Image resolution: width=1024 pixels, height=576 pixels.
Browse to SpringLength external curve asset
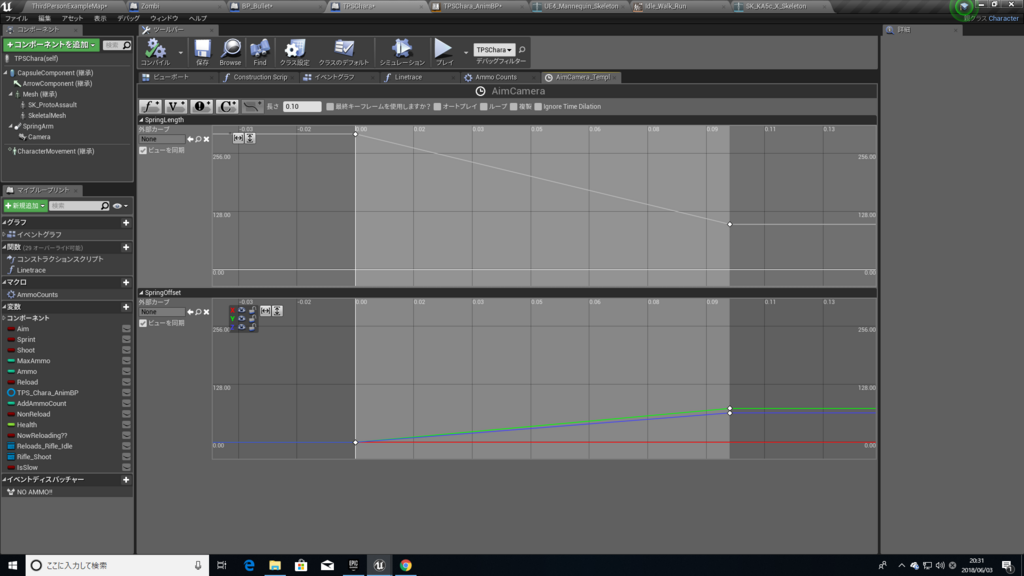199,139
